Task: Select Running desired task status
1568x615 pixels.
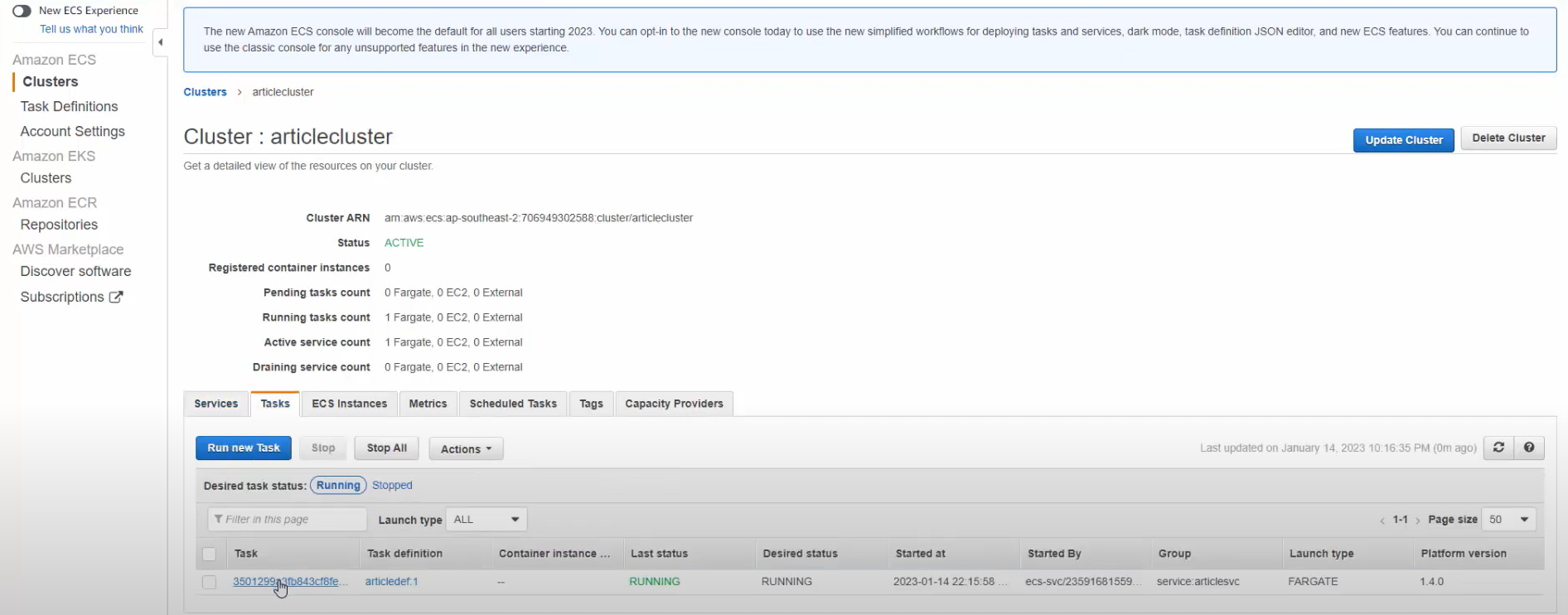Action: (x=338, y=486)
